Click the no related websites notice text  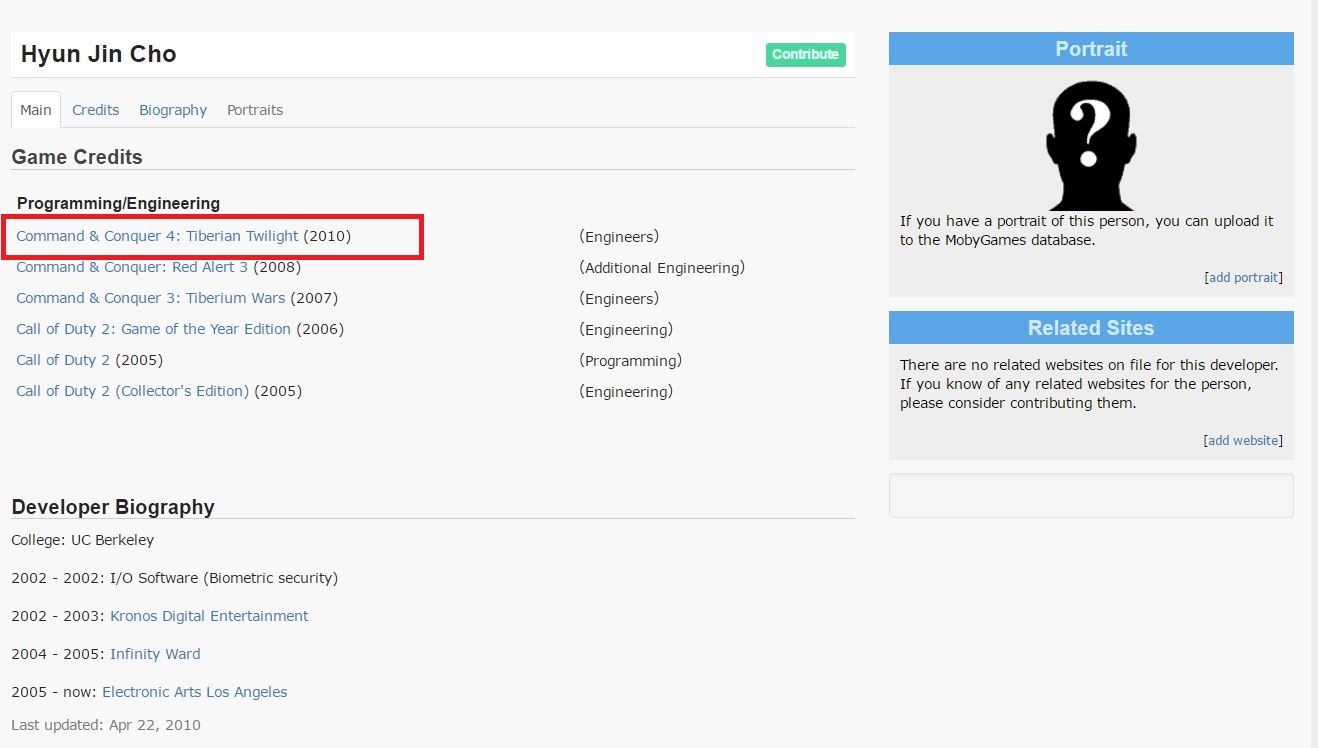pos(1089,384)
